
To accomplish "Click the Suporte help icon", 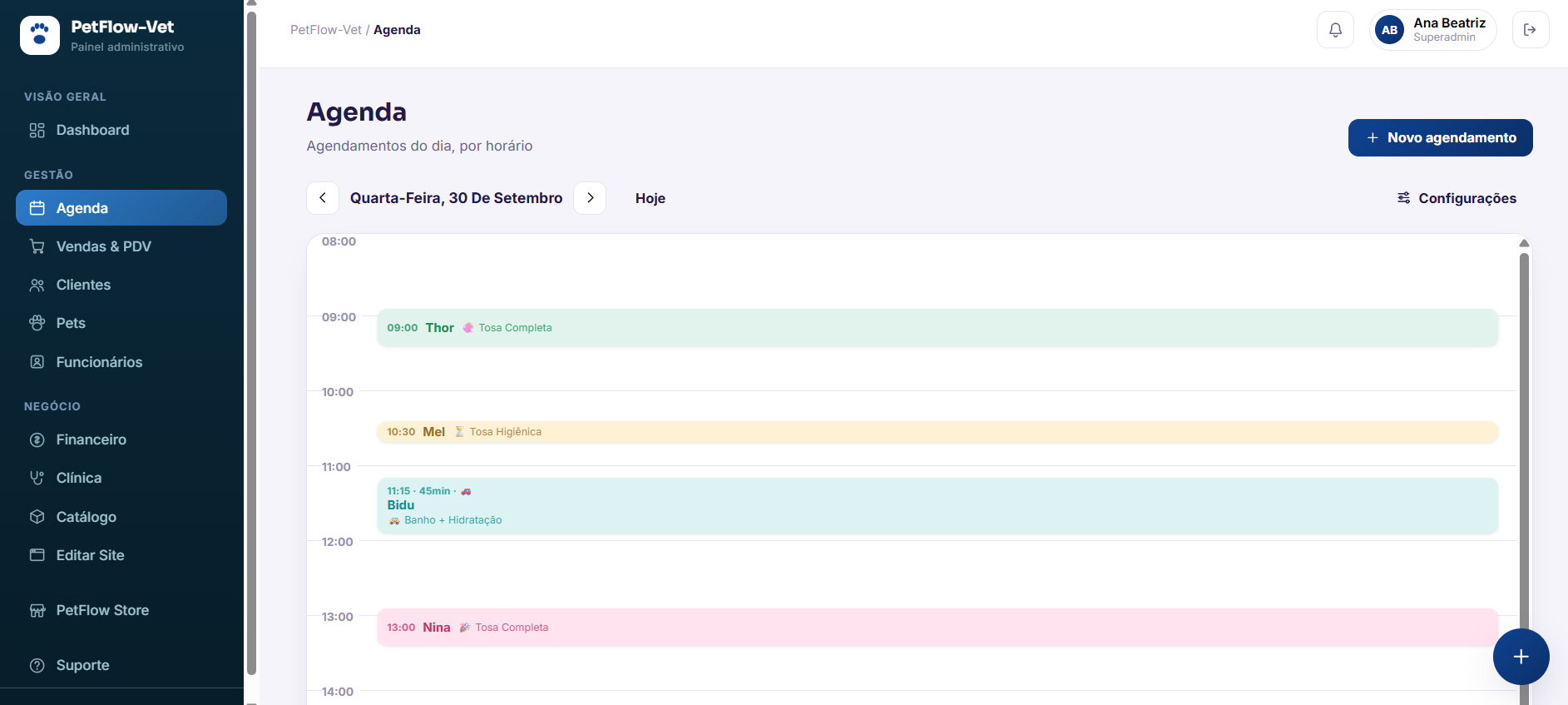I will click(x=37, y=665).
